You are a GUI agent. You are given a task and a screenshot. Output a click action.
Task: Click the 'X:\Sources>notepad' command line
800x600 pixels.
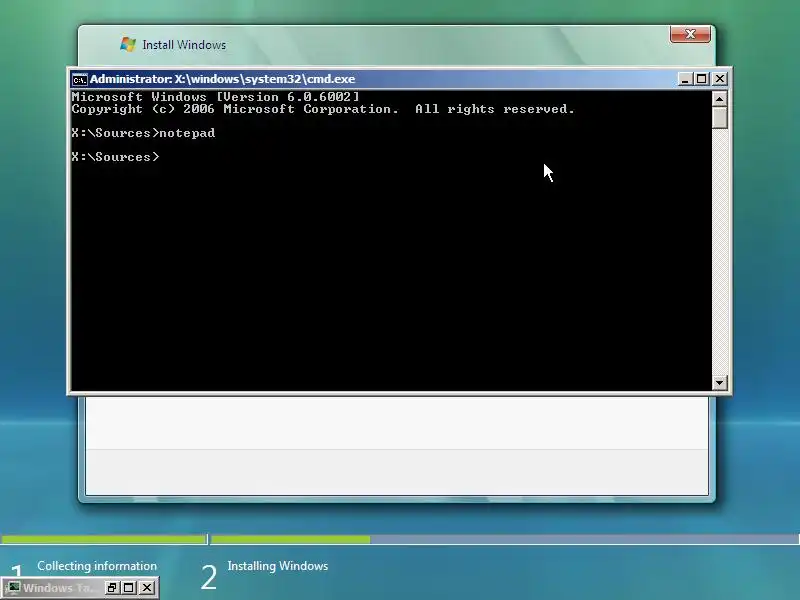point(143,133)
